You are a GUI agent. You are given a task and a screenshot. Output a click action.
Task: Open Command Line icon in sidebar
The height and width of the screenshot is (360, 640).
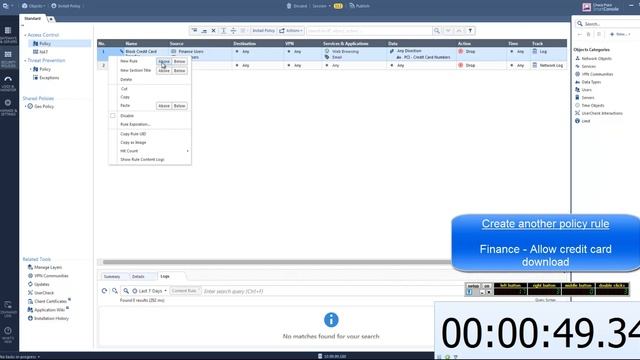pyautogui.click(x=8, y=309)
